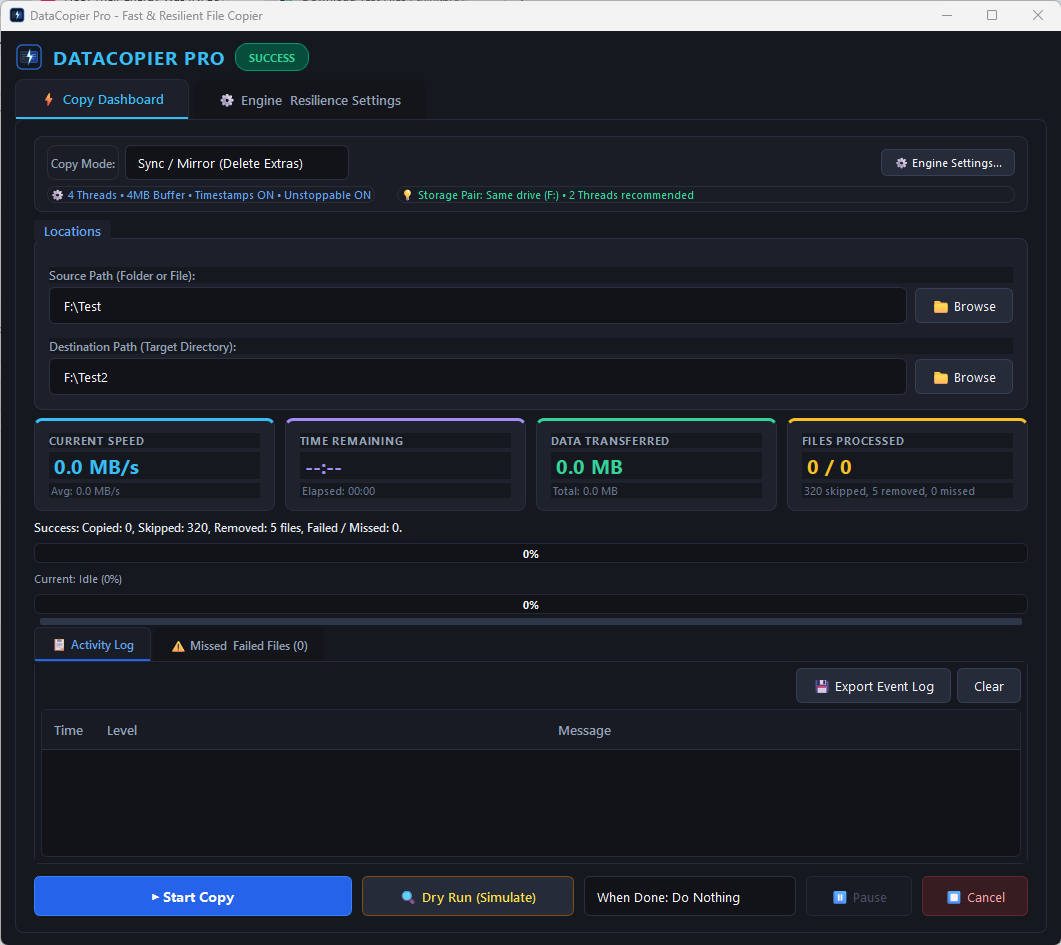
Task: Click the magnifier icon on Dry Run button
Action: (408, 897)
